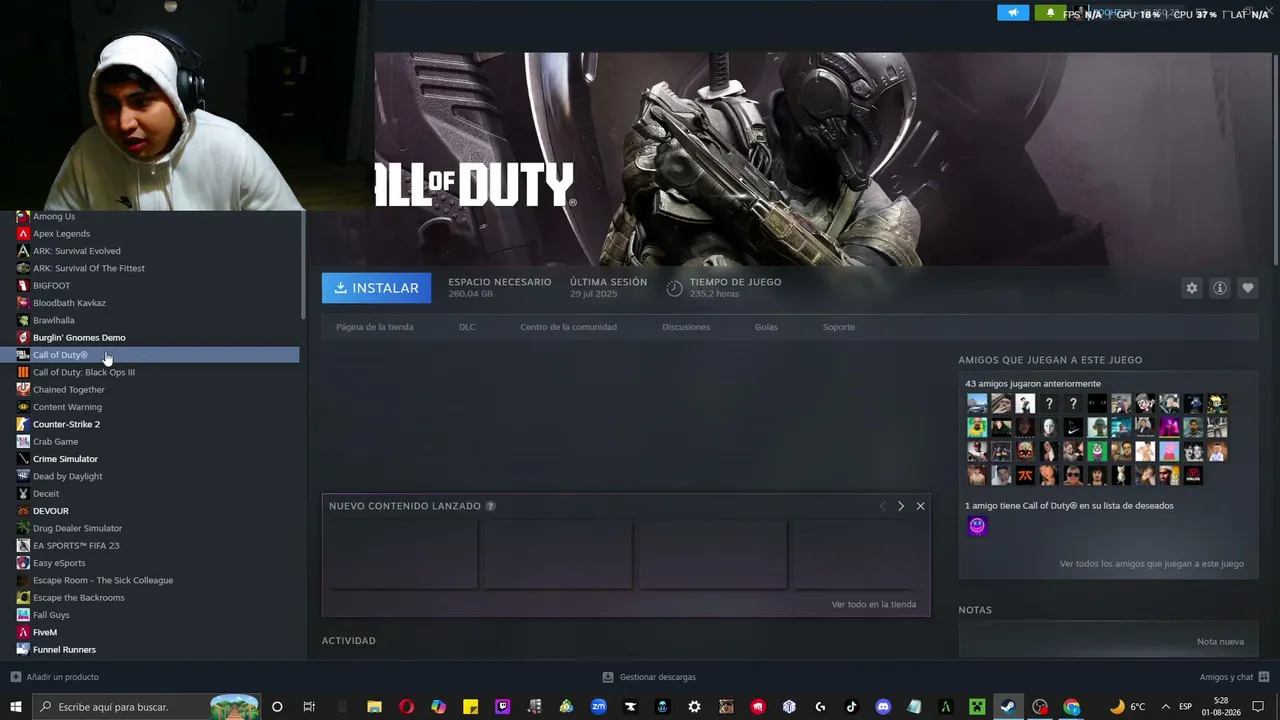Image resolution: width=1280 pixels, height=720 pixels.
Task: Click Ver todo en la tienda link
Action: click(874, 604)
